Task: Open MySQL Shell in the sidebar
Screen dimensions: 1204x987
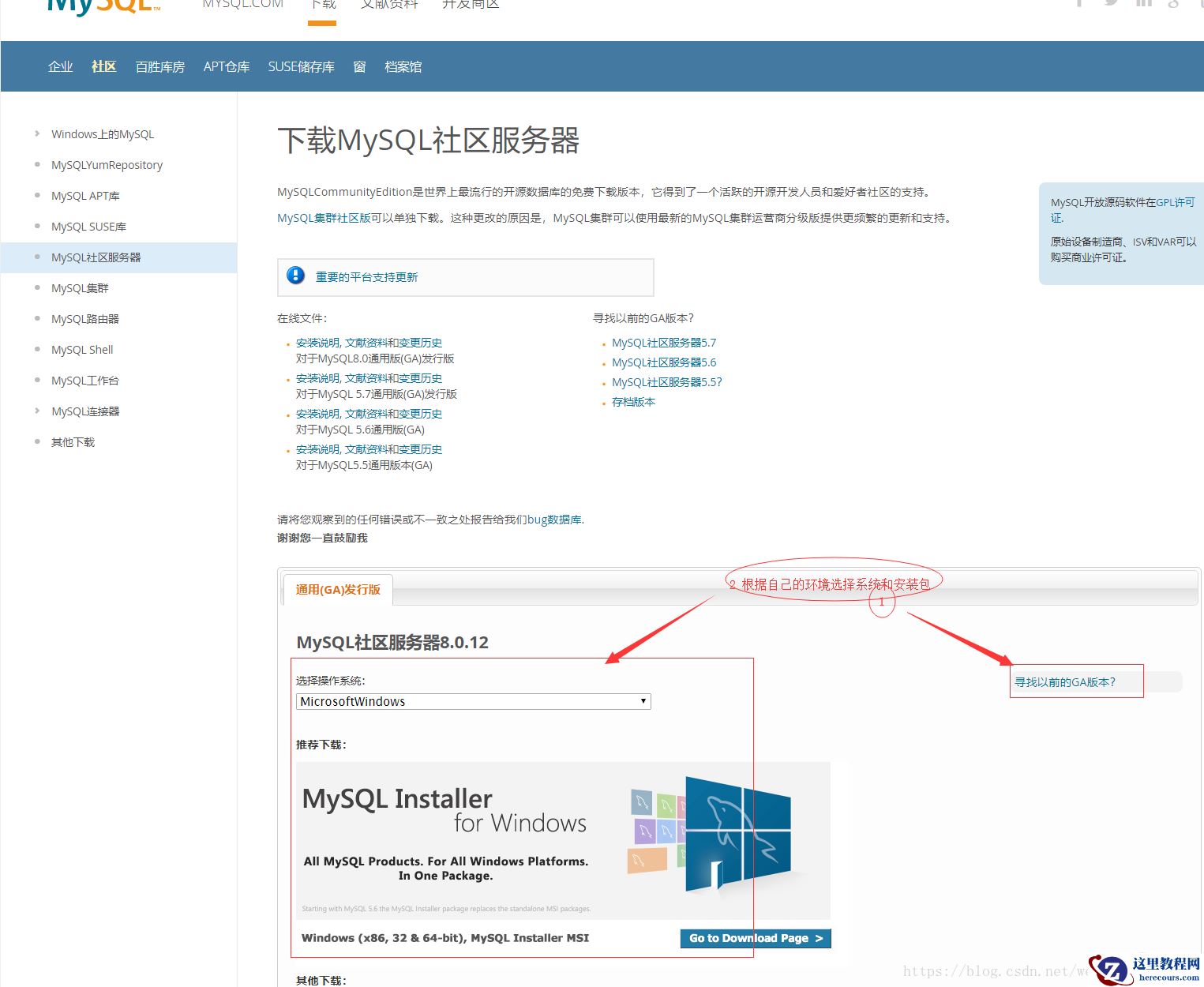Action: 83,350
